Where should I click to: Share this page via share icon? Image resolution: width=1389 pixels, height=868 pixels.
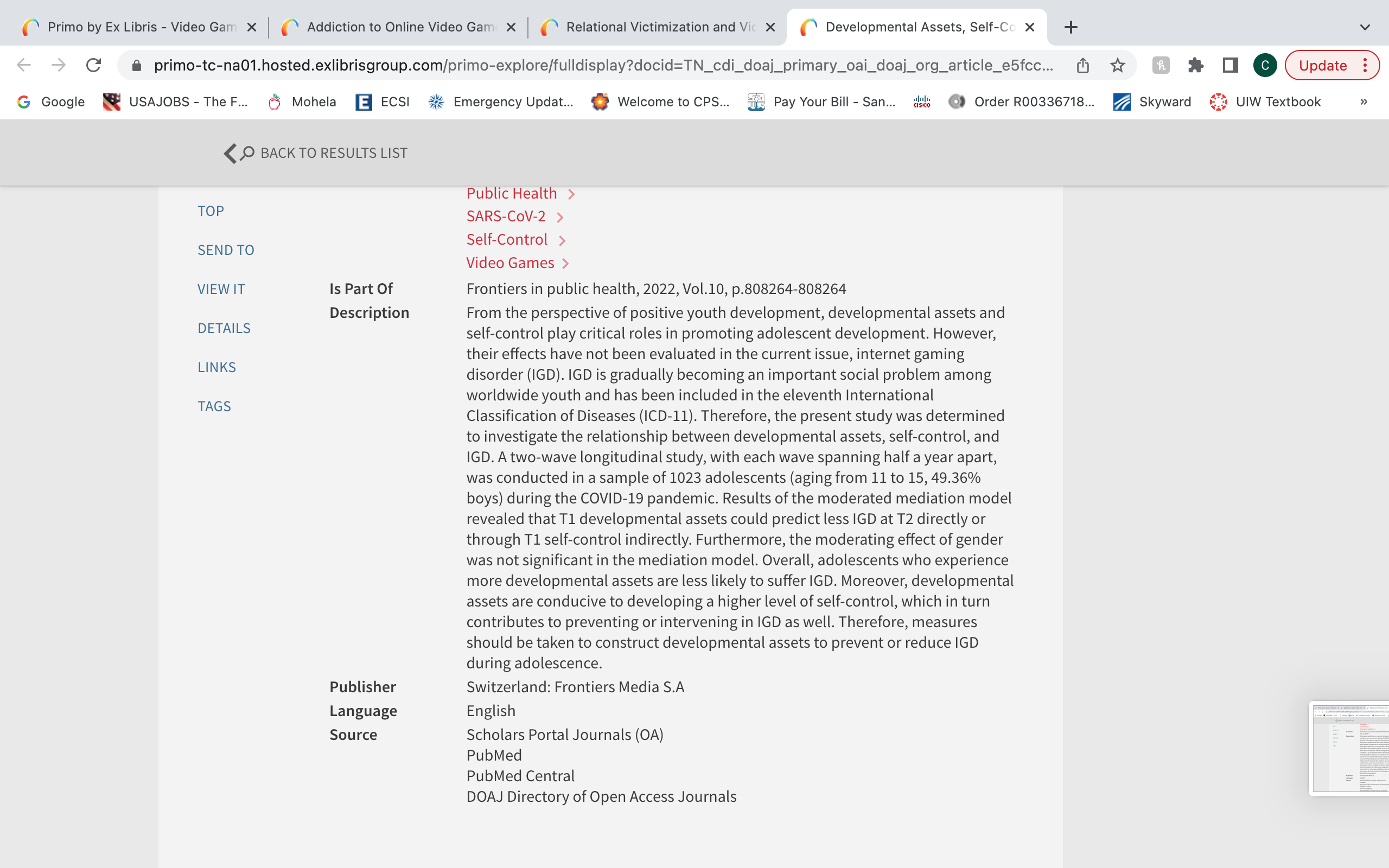1082,66
